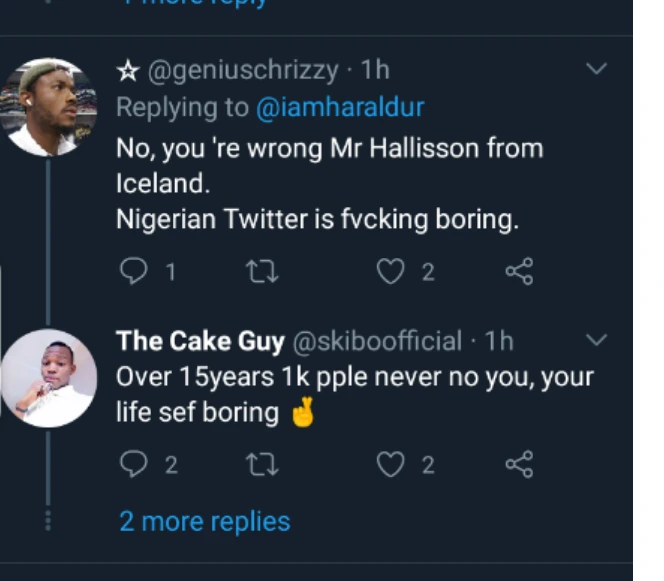Expand the '2 more replies' thread
664x581 pixels.
point(205,521)
